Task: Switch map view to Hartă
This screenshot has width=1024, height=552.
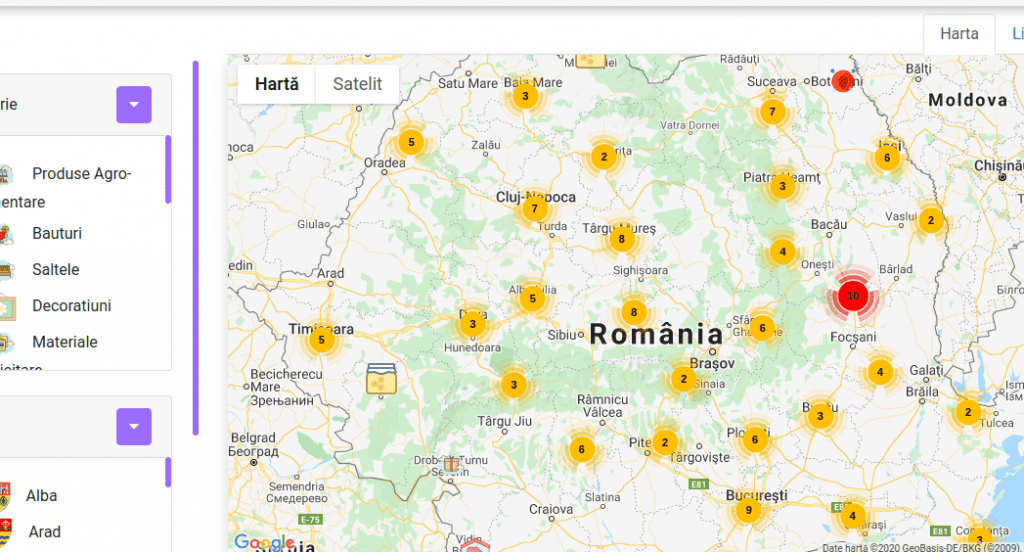Action: click(x=277, y=84)
